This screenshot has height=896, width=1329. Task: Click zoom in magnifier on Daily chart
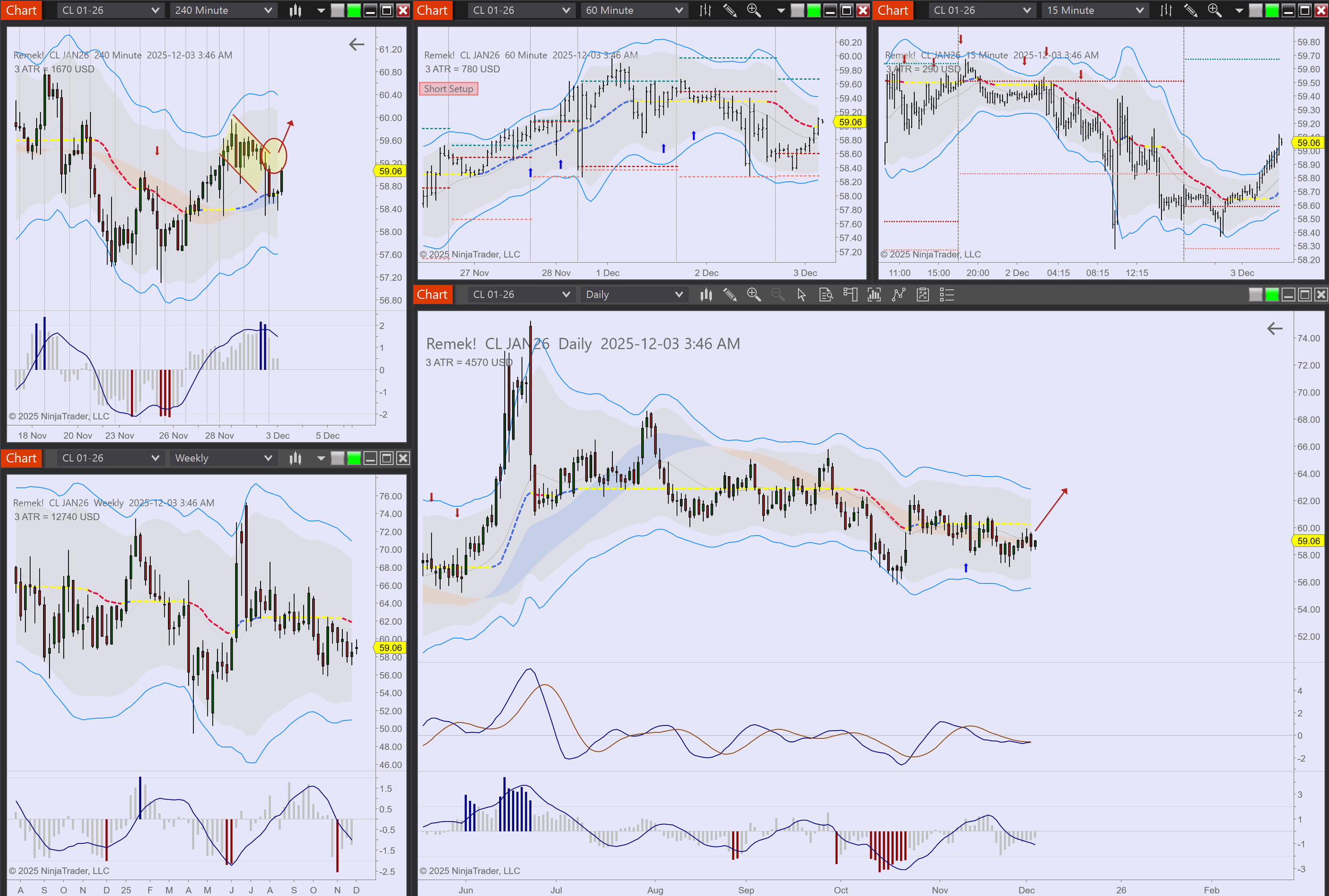(x=753, y=295)
